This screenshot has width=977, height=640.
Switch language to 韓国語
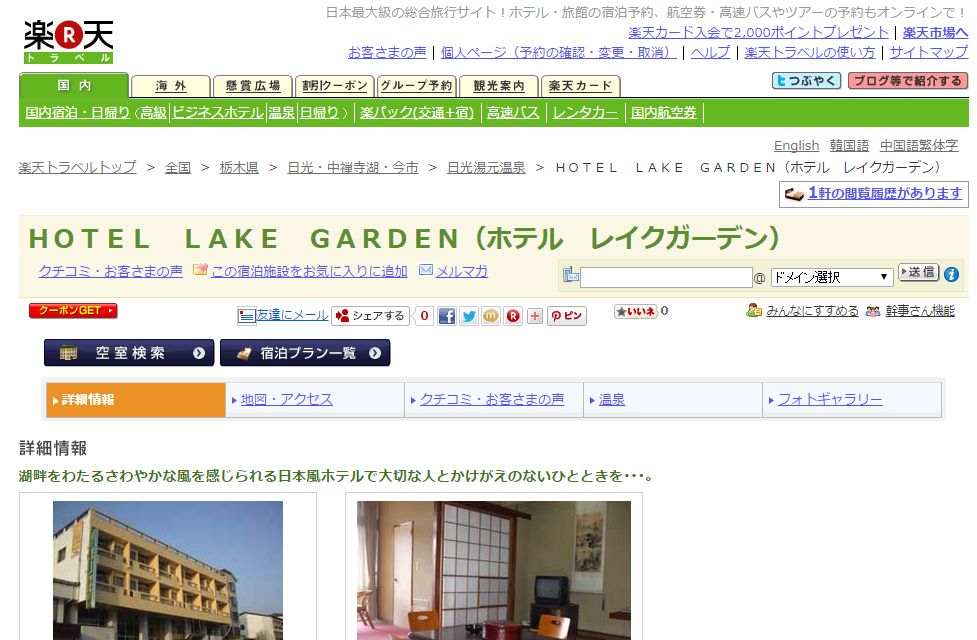pyautogui.click(x=849, y=146)
